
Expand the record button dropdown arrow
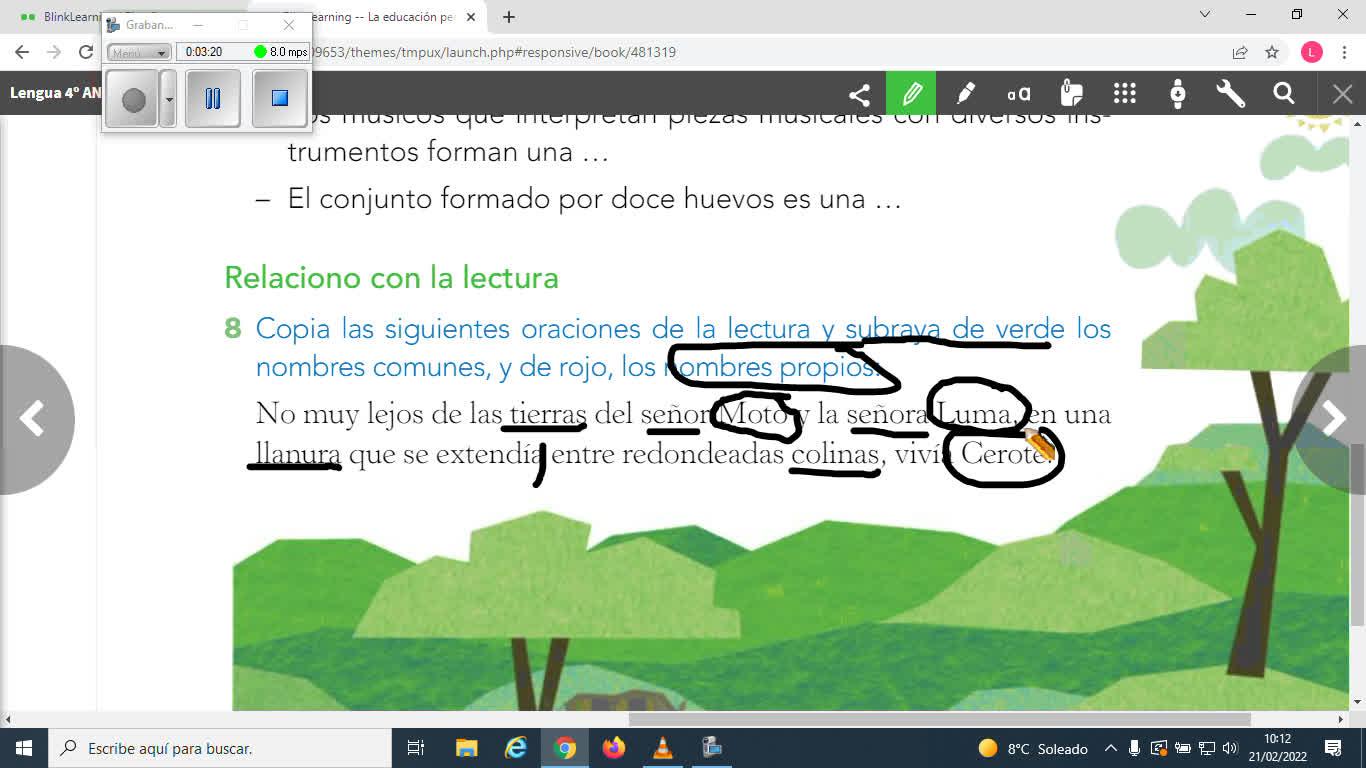pyautogui.click(x=168, y=98)
